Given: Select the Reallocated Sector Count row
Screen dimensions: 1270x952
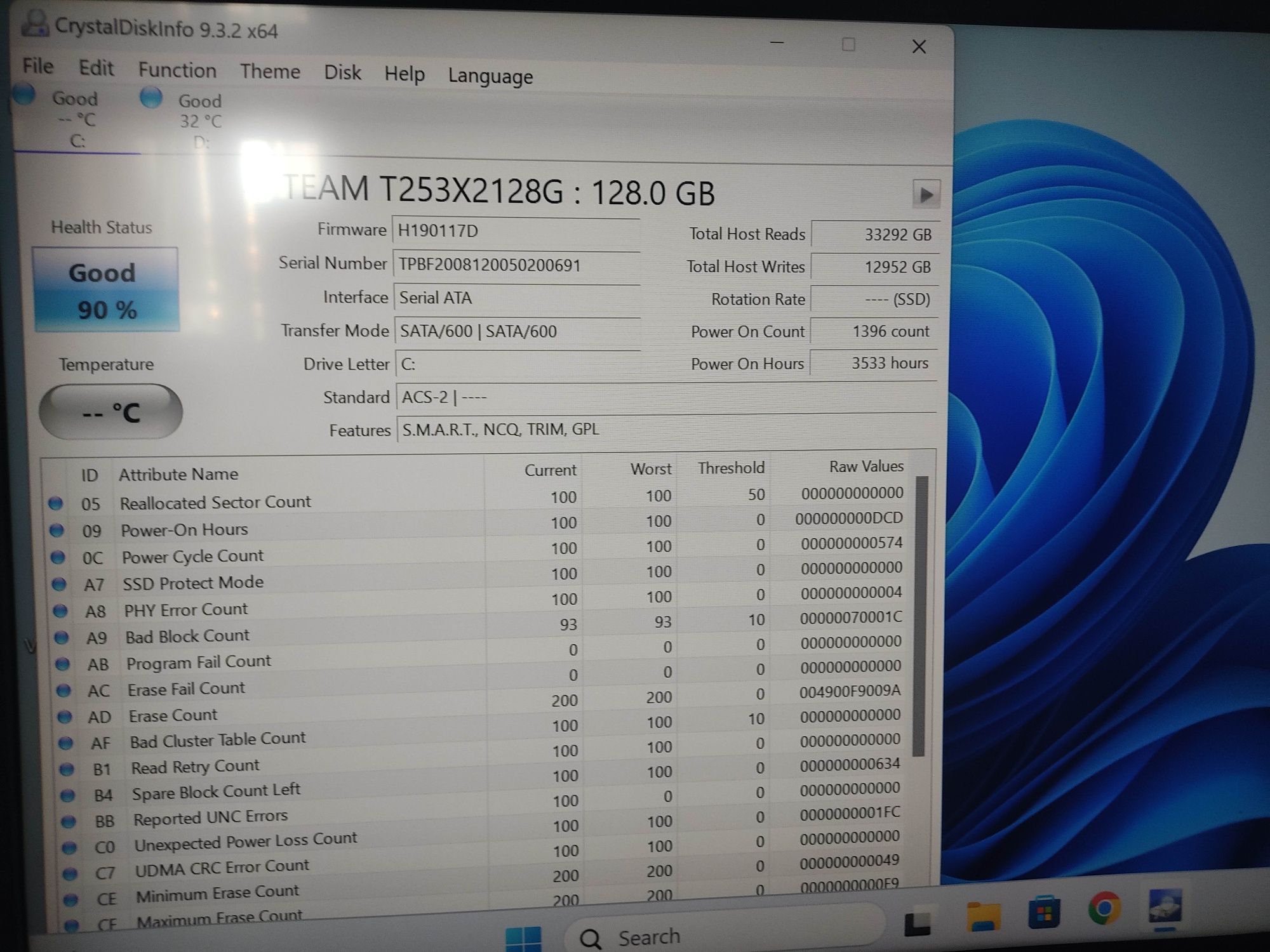Looking at the screenshot, I should (x=476, y=498).
